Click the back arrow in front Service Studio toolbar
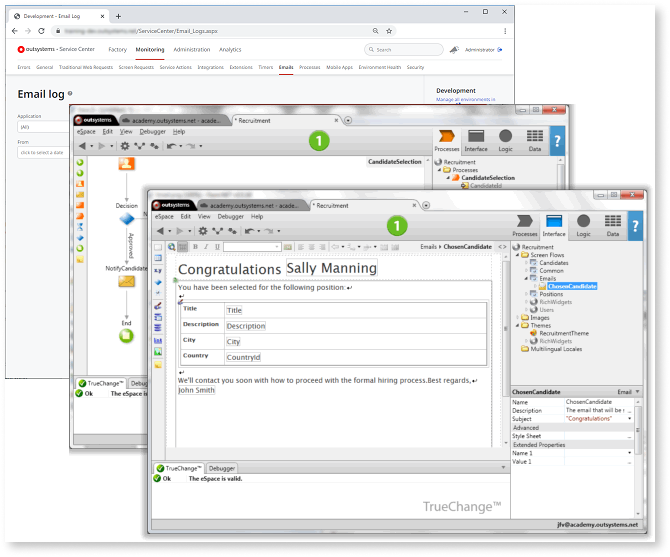Image resolution: width=670 pixels, height=557 pixels. tap(160, 231)
